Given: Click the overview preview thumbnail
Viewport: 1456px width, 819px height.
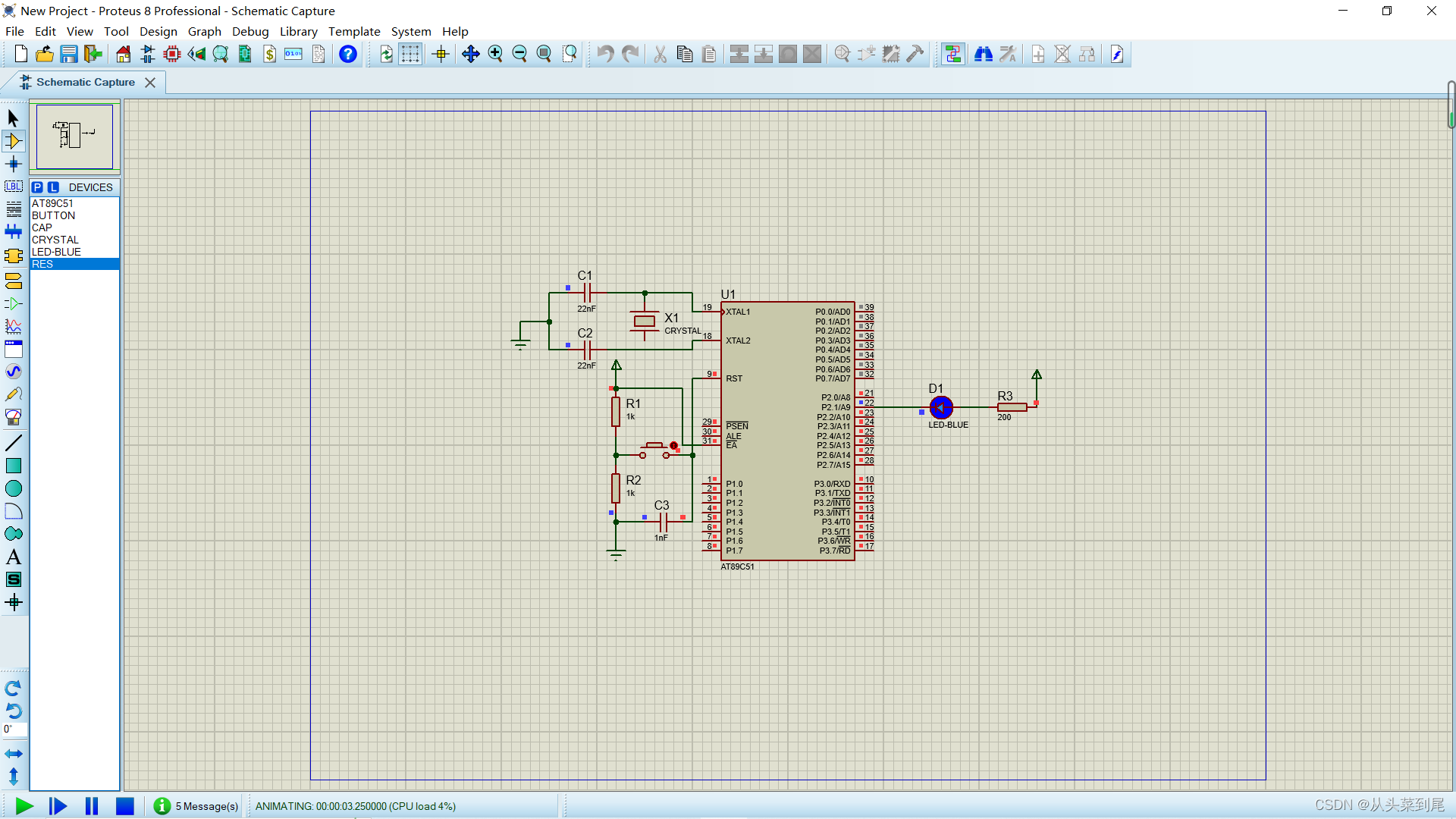Looking at the screenshot, I should coord(74,136).
